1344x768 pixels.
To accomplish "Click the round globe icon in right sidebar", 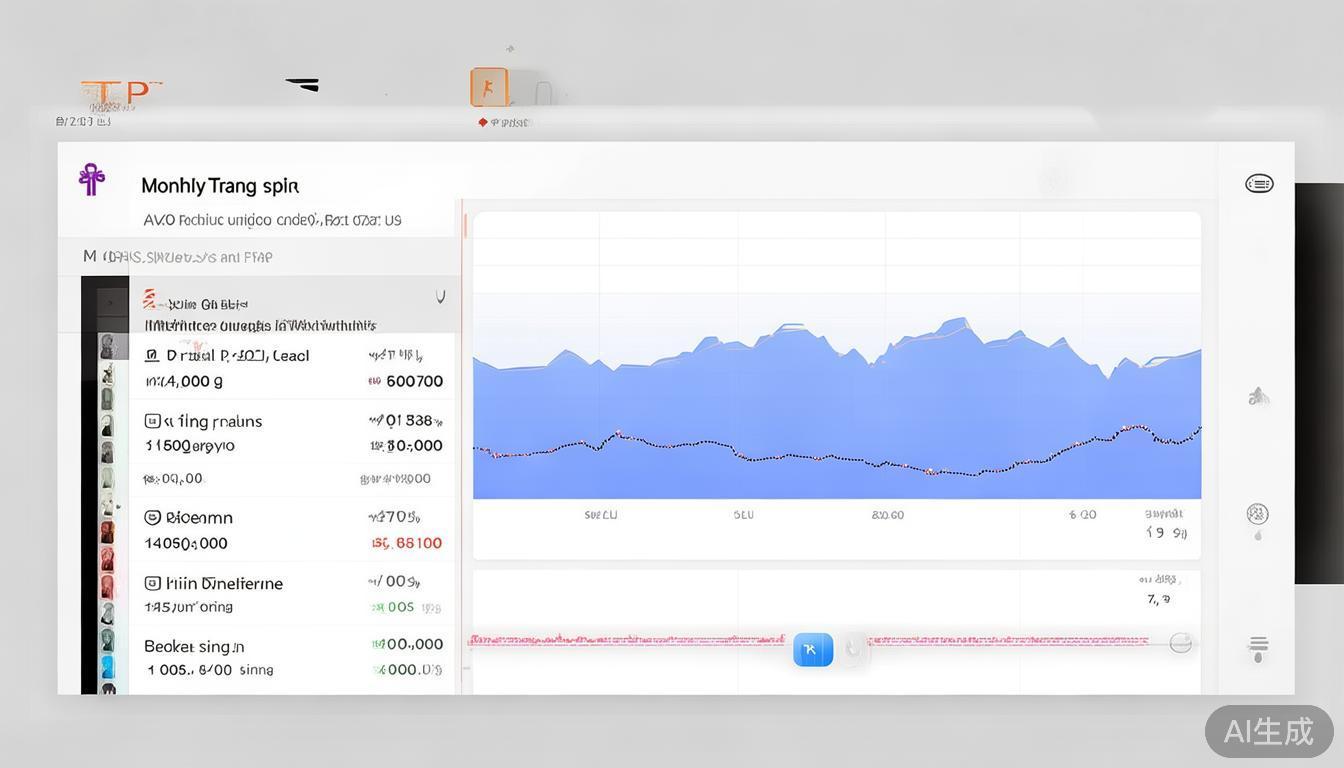I will tap(1257, 514).
